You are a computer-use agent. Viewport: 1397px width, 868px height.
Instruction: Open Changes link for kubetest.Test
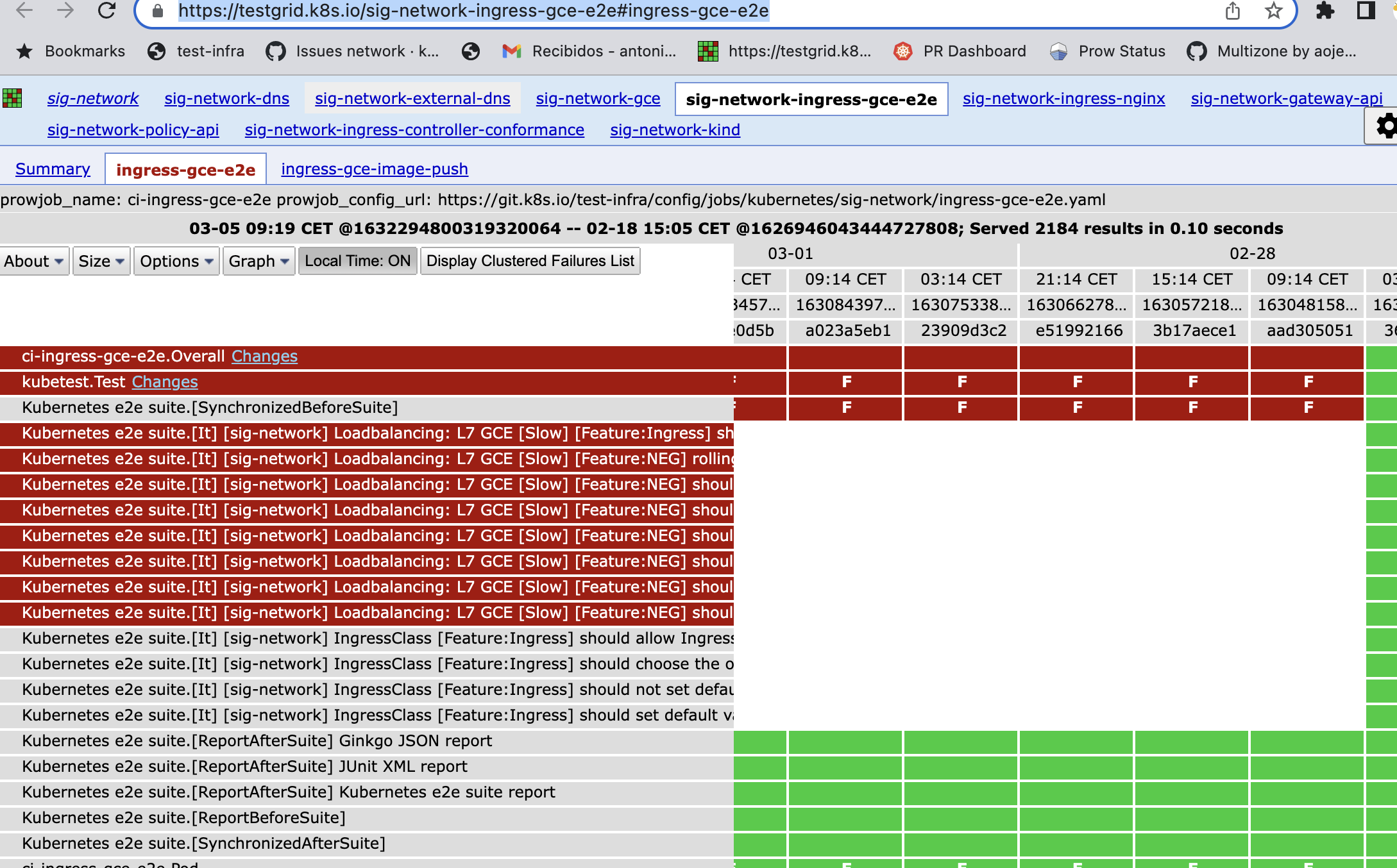[x=165, y=382]
